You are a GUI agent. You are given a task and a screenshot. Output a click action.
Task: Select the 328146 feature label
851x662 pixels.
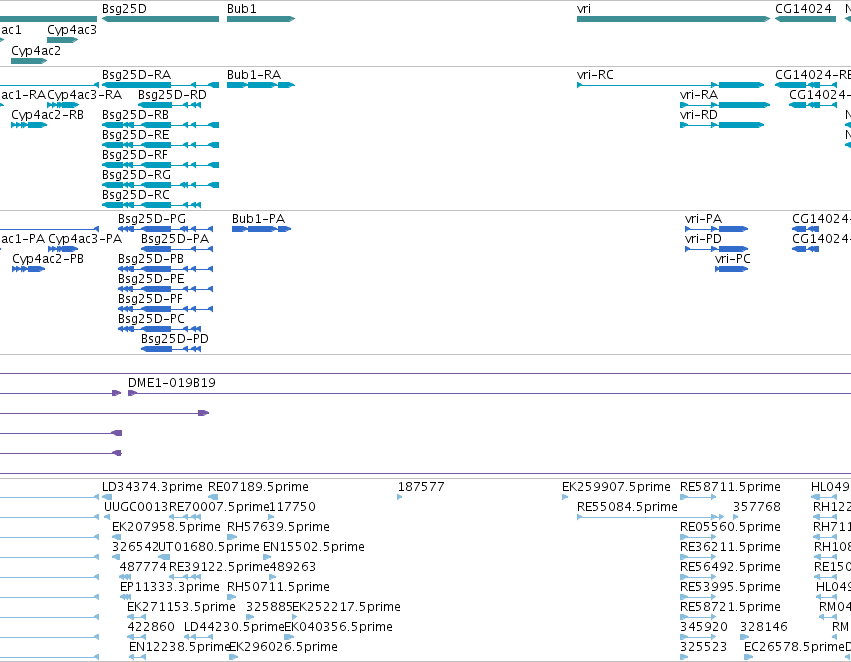coord(764,627)
